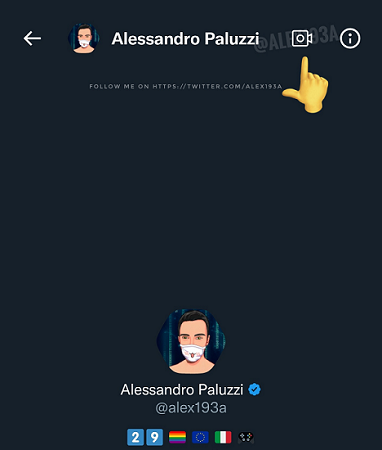Viewport: 382px width, 450px height.
Task: View the large hexagonal profile picture
Action: (x=191, y=341)
